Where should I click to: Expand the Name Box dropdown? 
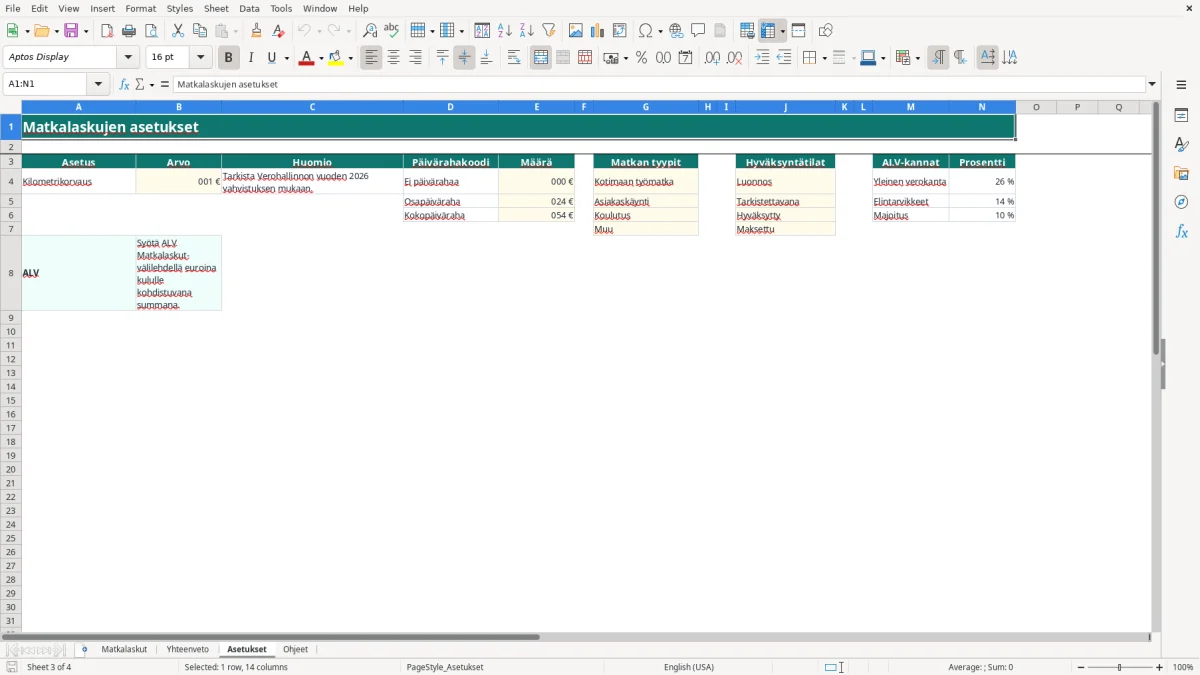pos(98,84)
